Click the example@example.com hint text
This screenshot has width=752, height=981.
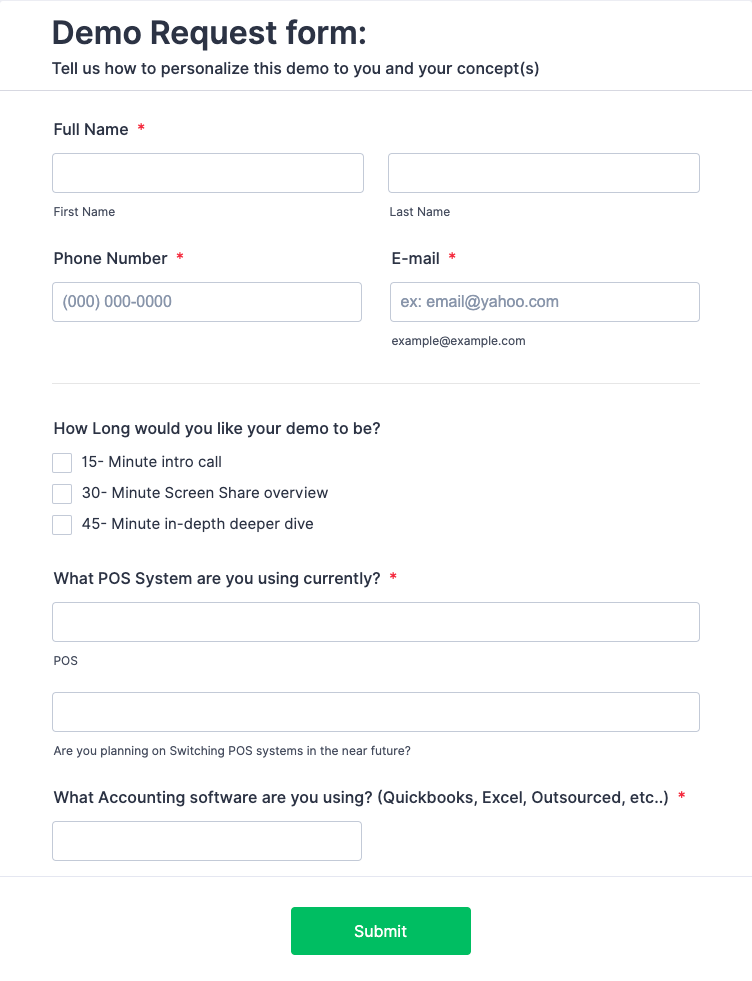(458, 341)
